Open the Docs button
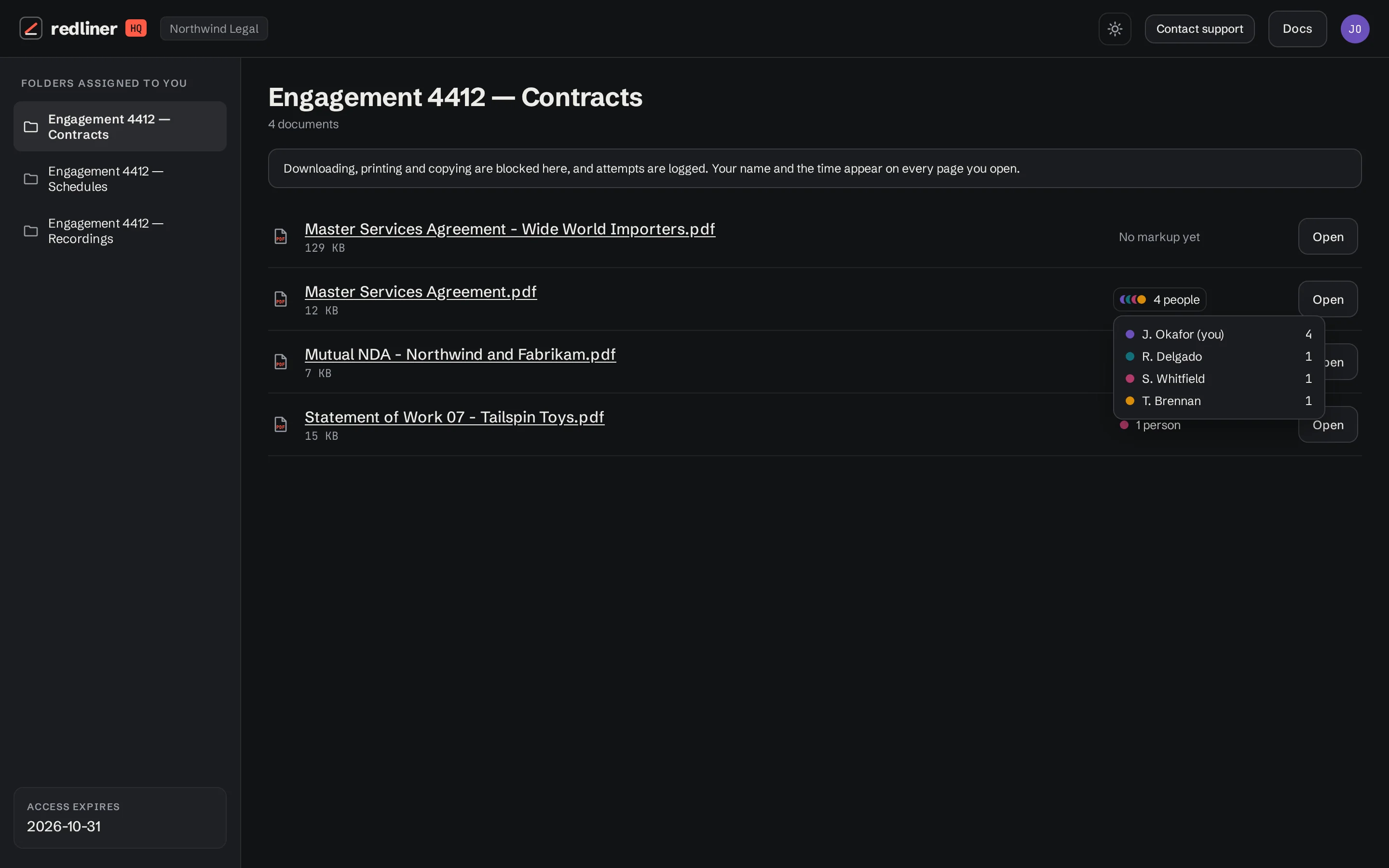This screenshot has height=868, width=1389. click(1297, 29)
